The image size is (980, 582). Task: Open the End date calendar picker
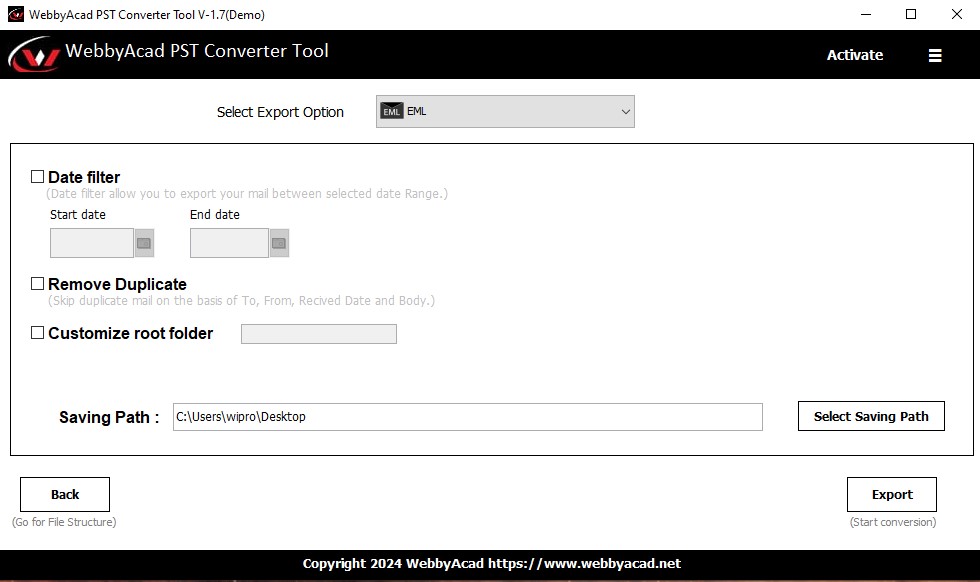click(x=279, y=243)
